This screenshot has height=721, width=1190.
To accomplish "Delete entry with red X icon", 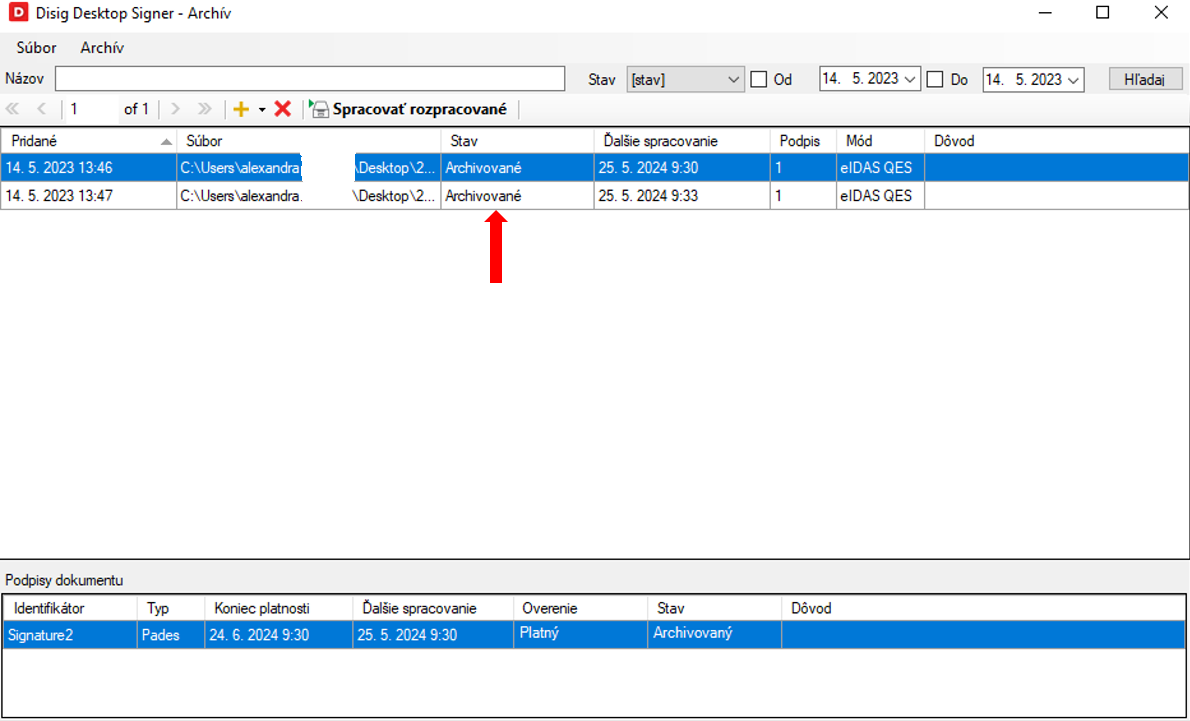I will point(283,109).
